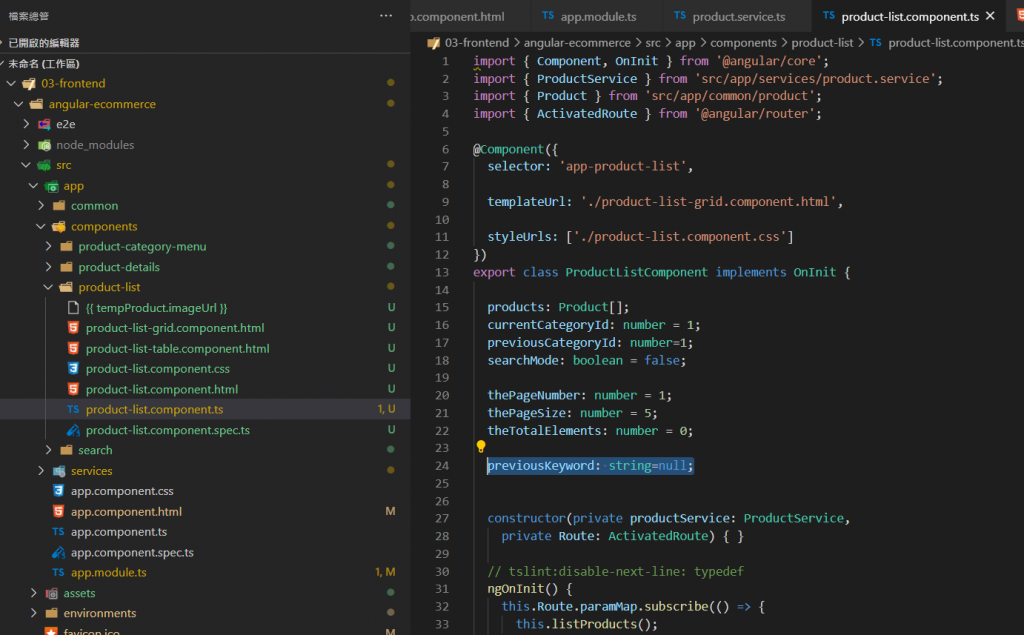This screenshot has width=1024, height=635.
Task: Click the 03-frontend breadcrumb
Action: click(x=477, y=43)
